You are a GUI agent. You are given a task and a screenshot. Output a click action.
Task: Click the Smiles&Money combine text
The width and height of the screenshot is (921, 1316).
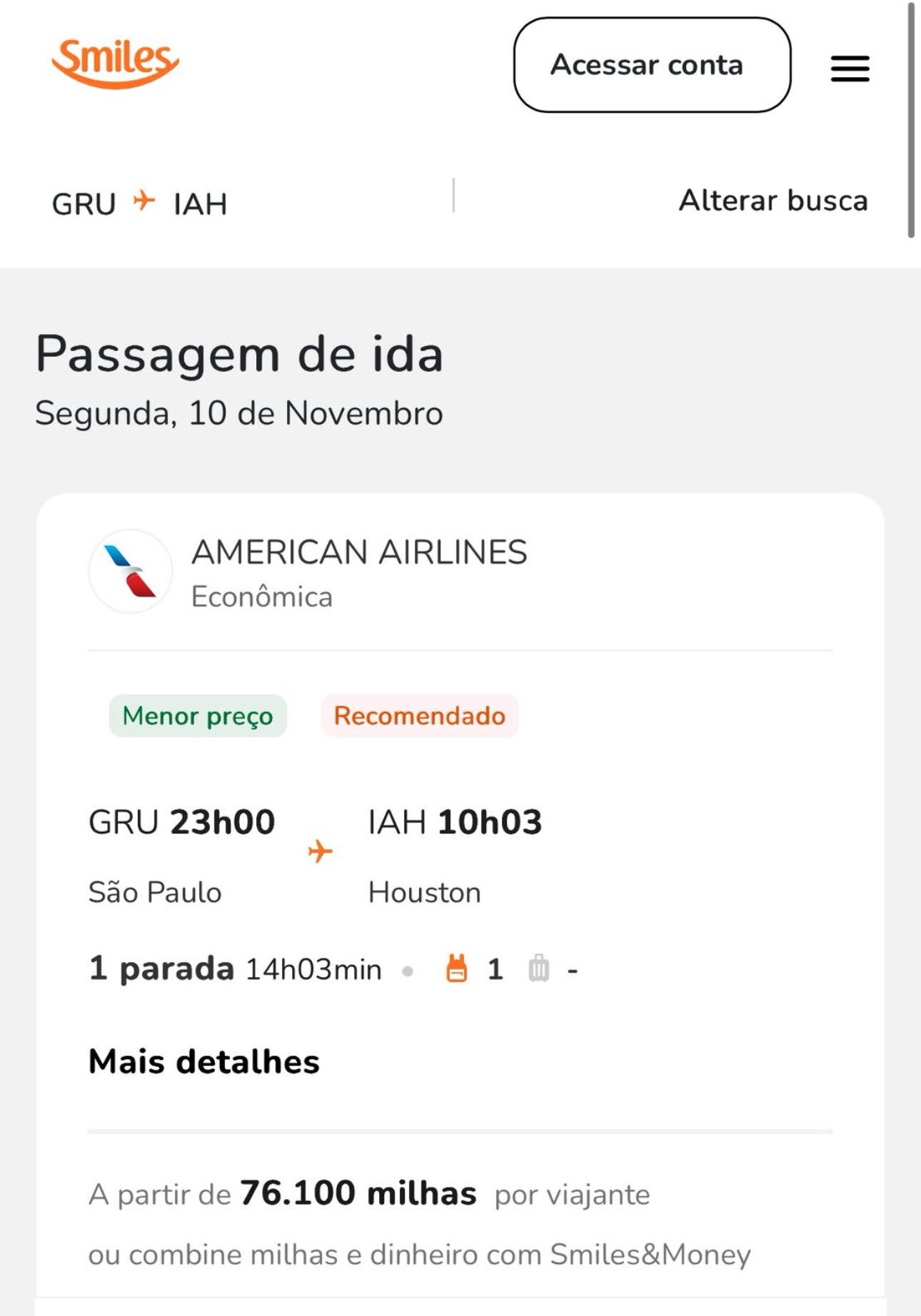(419, 1255)
